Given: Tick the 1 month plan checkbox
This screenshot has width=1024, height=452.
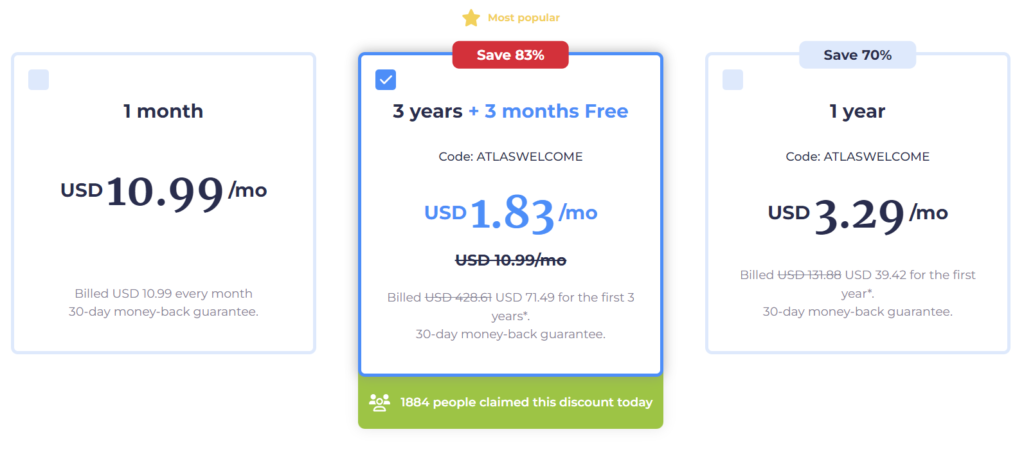Looking at the screenshot, I should [x=38, y=80].
